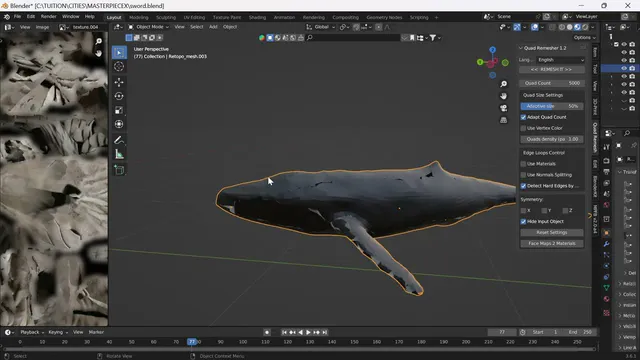Select the Add Cube tool
The image size is (640, 360).
tap(119, 170)
